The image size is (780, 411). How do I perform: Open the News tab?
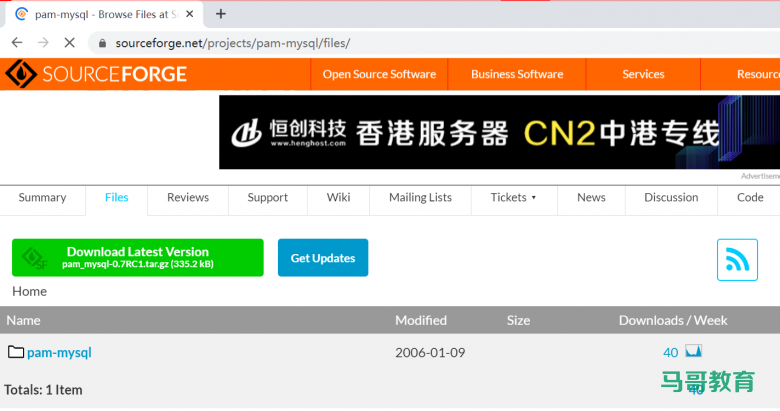[591, 198]
